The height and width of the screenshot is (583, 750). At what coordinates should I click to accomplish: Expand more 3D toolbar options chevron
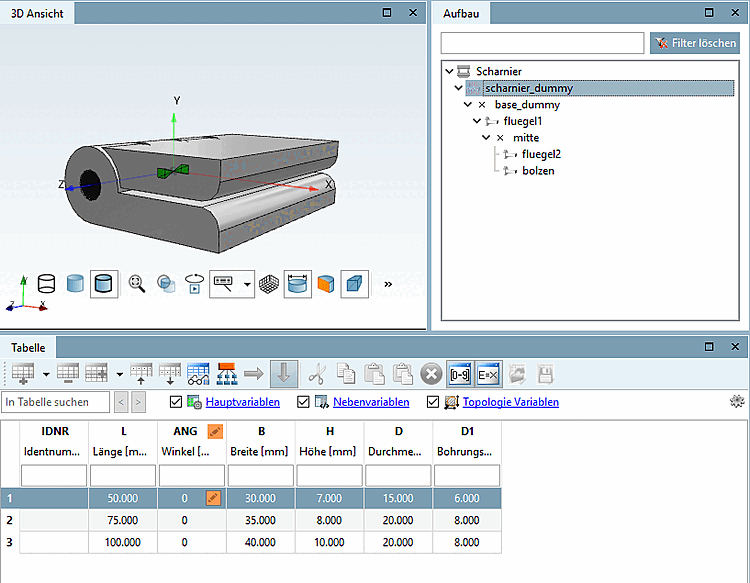click(x=388, y=284)
